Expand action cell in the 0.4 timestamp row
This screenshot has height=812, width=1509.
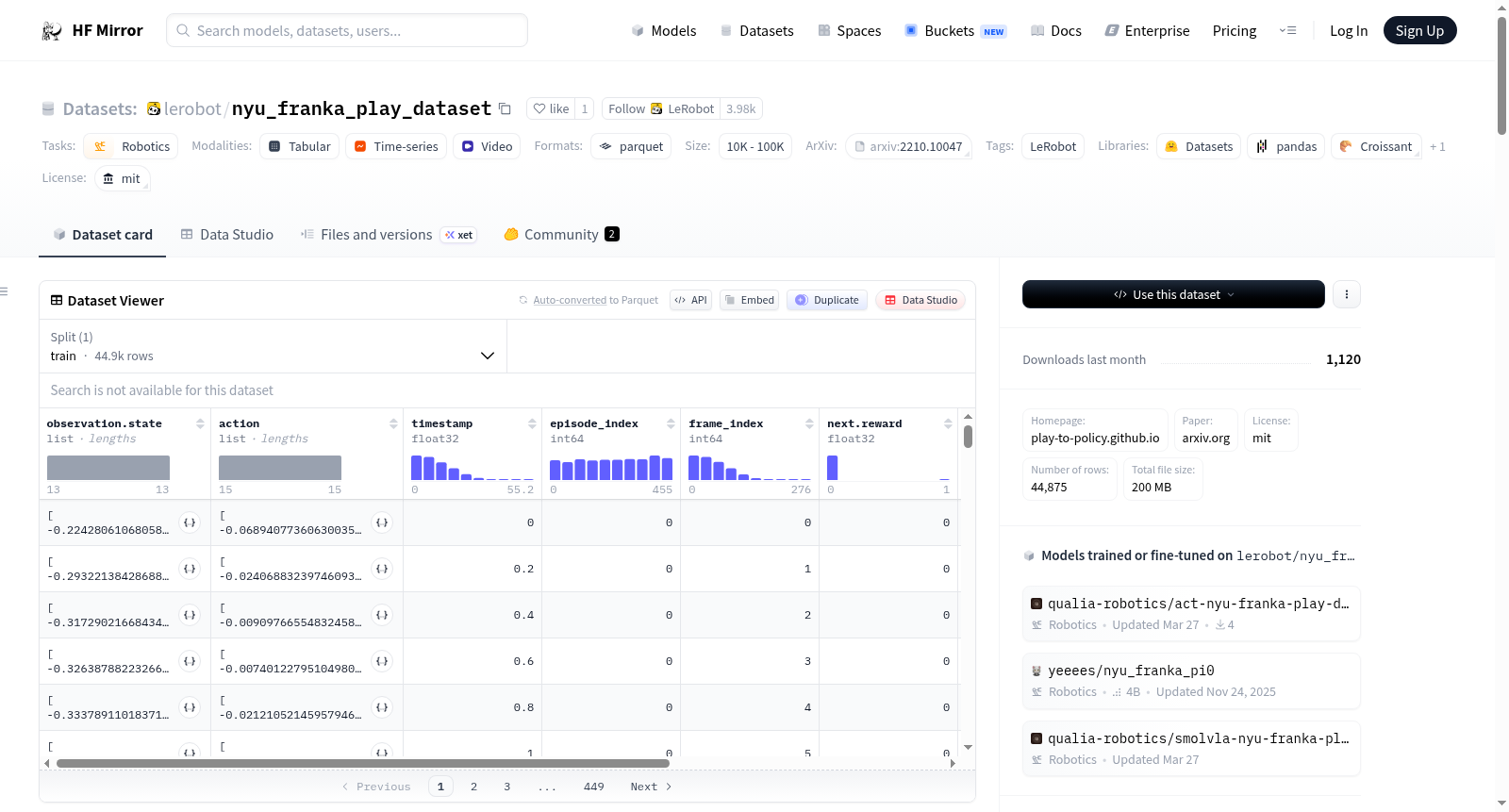382,615
